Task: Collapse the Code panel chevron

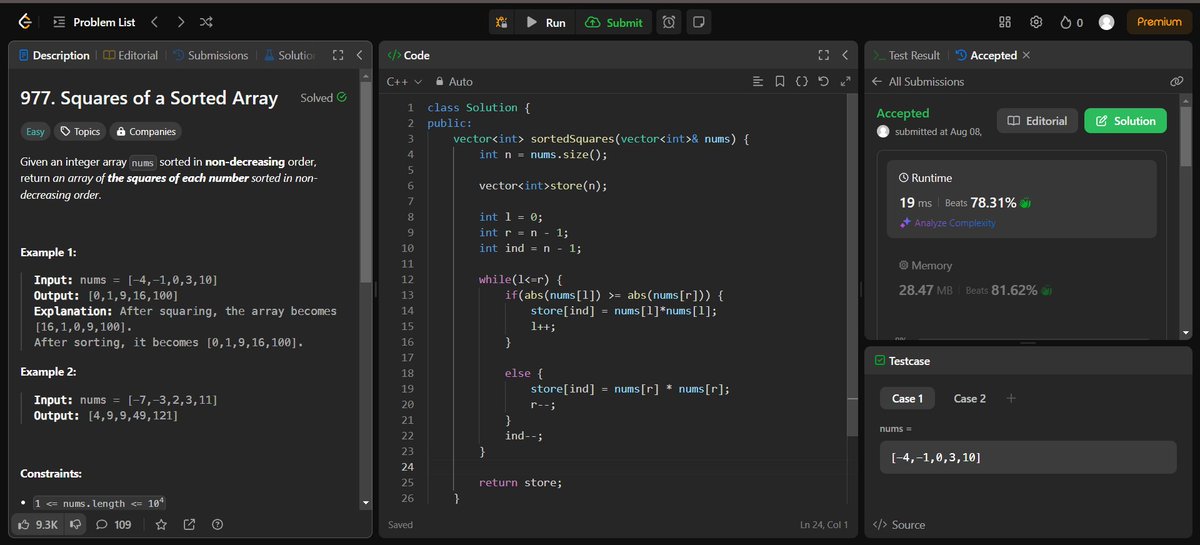Action: 845,56
